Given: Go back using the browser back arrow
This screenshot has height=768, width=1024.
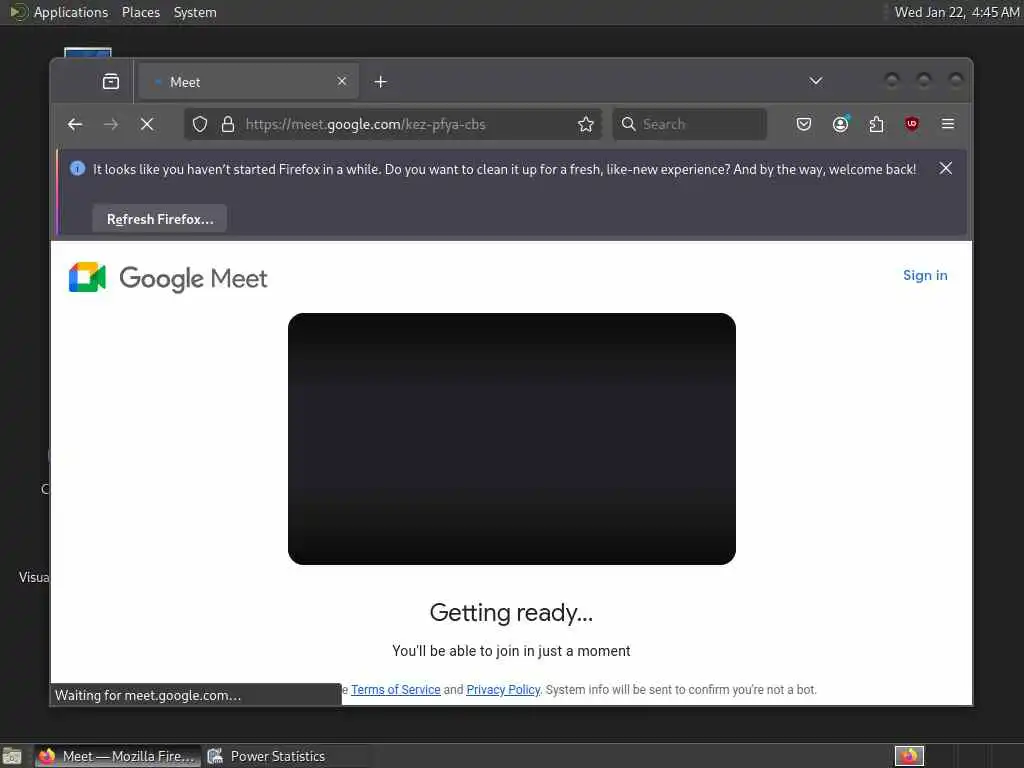Looking at the screenshot, I should [75, 124].
